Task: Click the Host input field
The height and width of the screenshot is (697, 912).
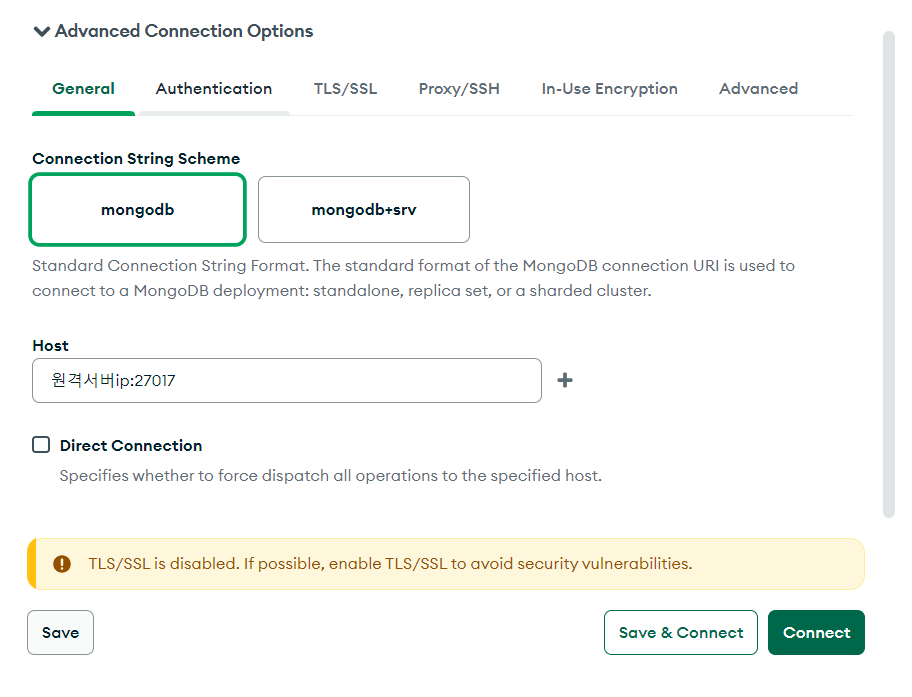Action: (x=287, y=381)
